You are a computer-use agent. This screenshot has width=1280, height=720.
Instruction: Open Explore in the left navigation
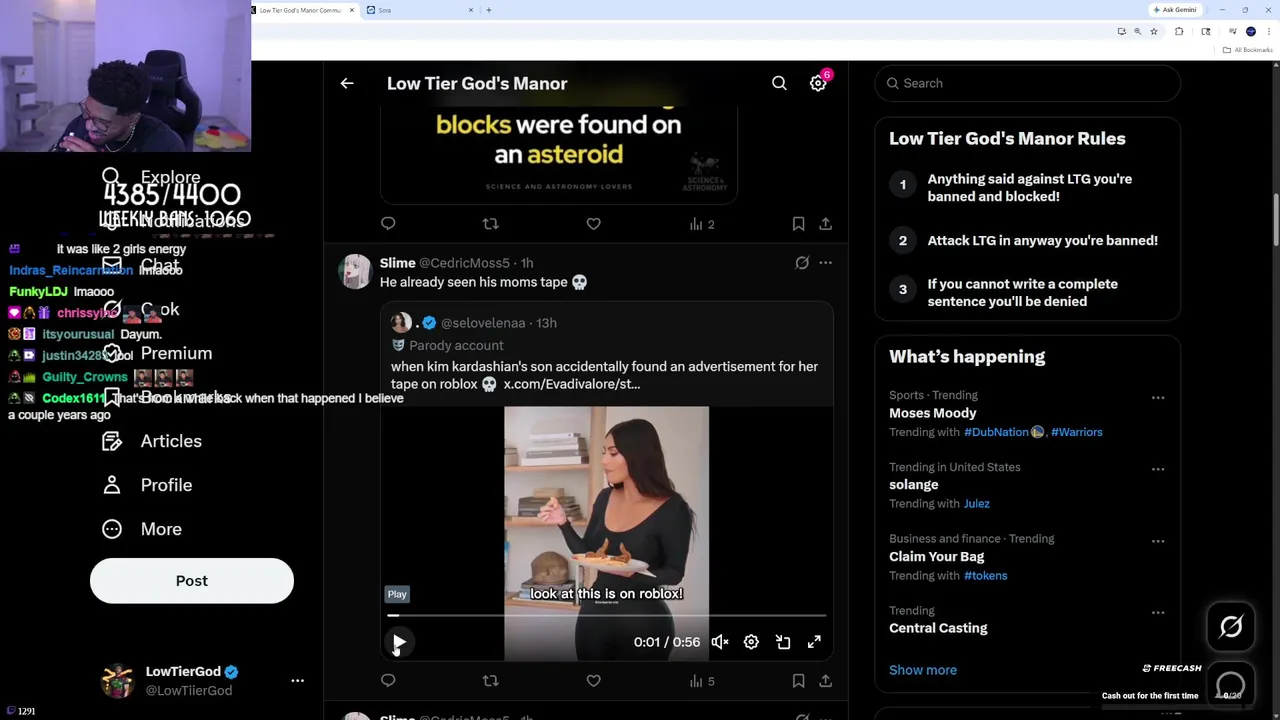point(151,177)
